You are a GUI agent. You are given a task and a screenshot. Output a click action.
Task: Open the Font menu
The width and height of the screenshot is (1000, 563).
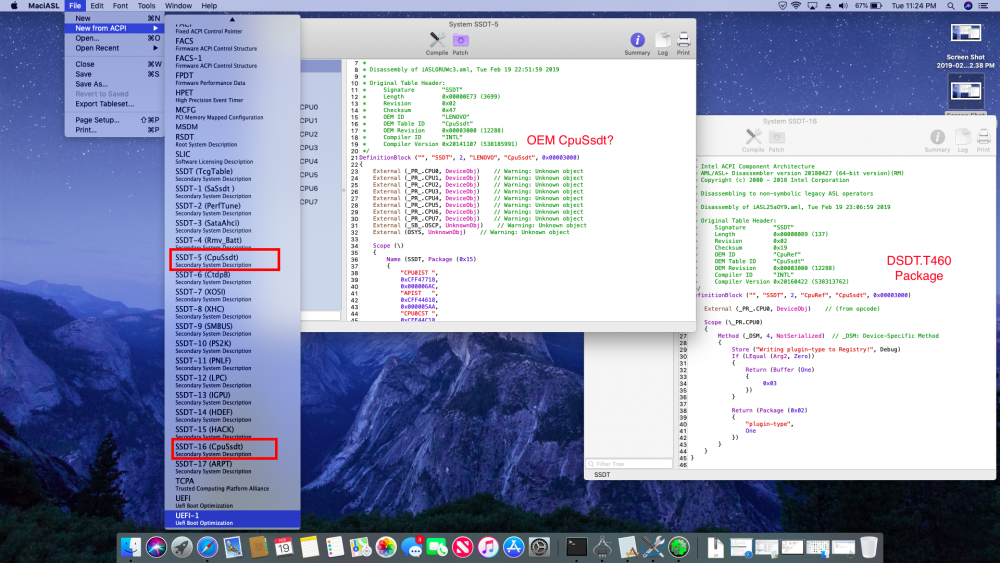[x=120, y=6]
